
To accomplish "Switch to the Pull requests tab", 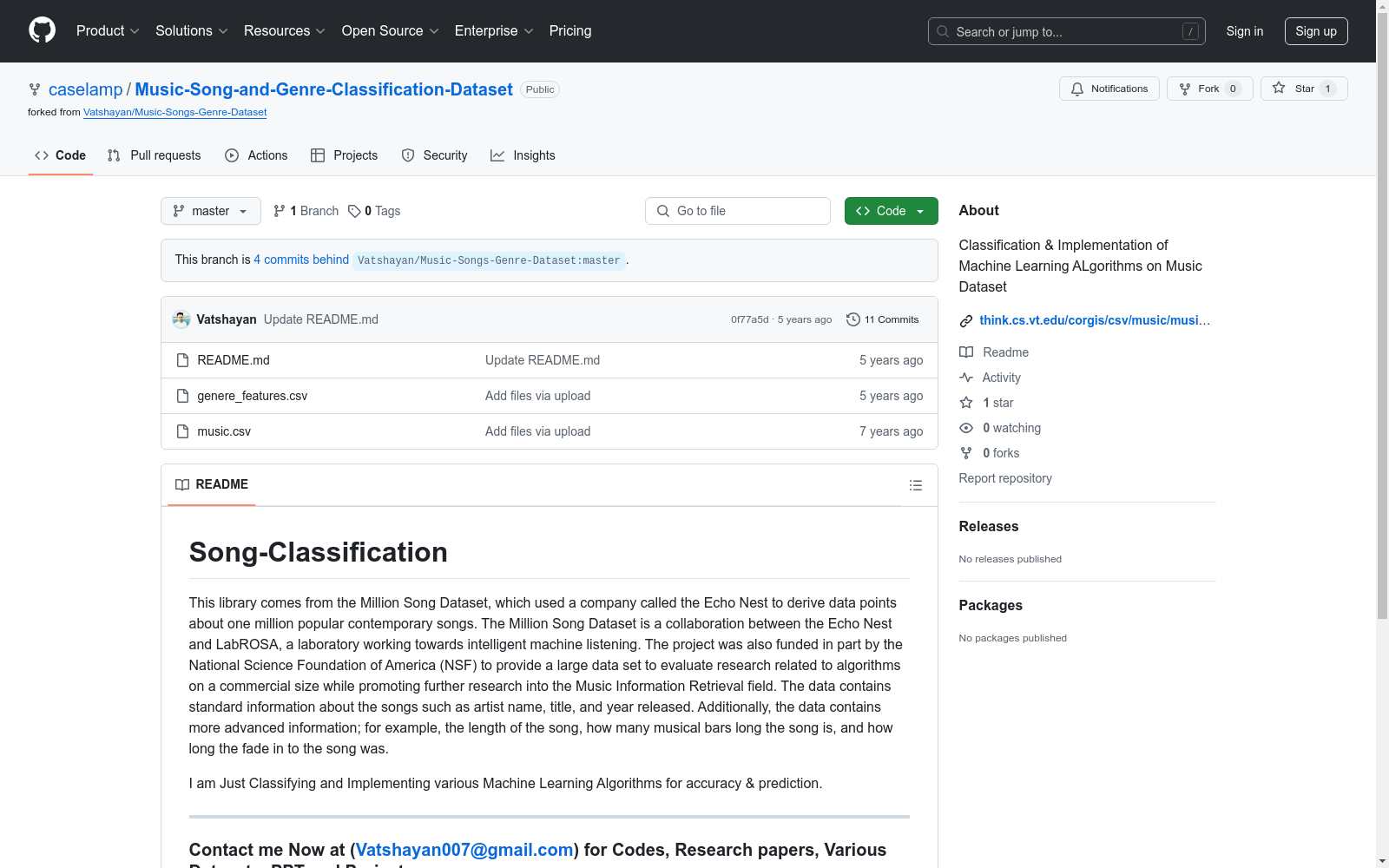I will tap(155, 155).
